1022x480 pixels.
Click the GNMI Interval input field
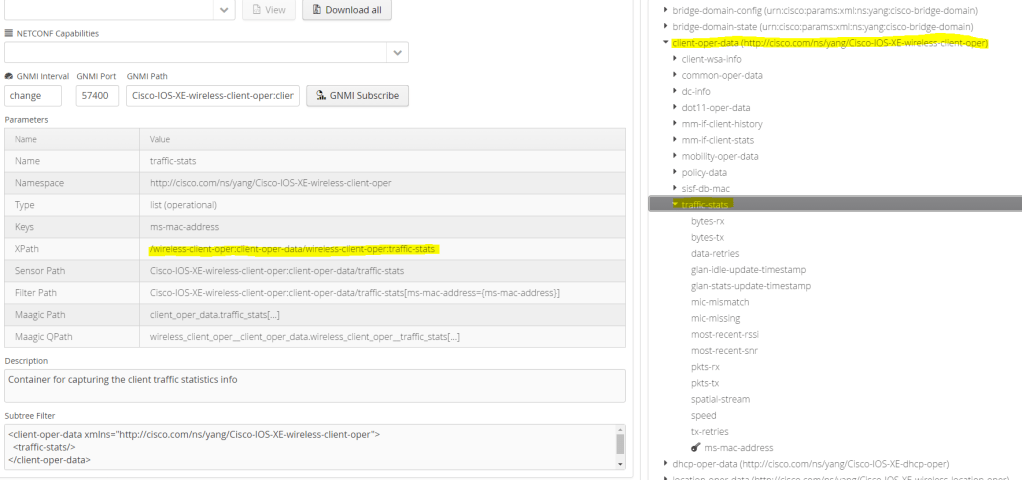[33, 96]
